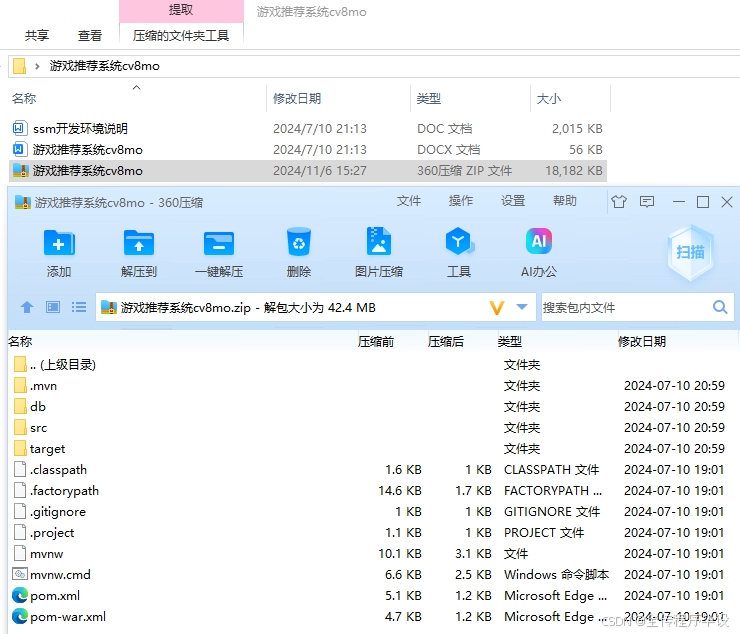Click the Windows 命令脚本 type cell
The height and width of the screenshot is (634, 740).
pos(556,575)
